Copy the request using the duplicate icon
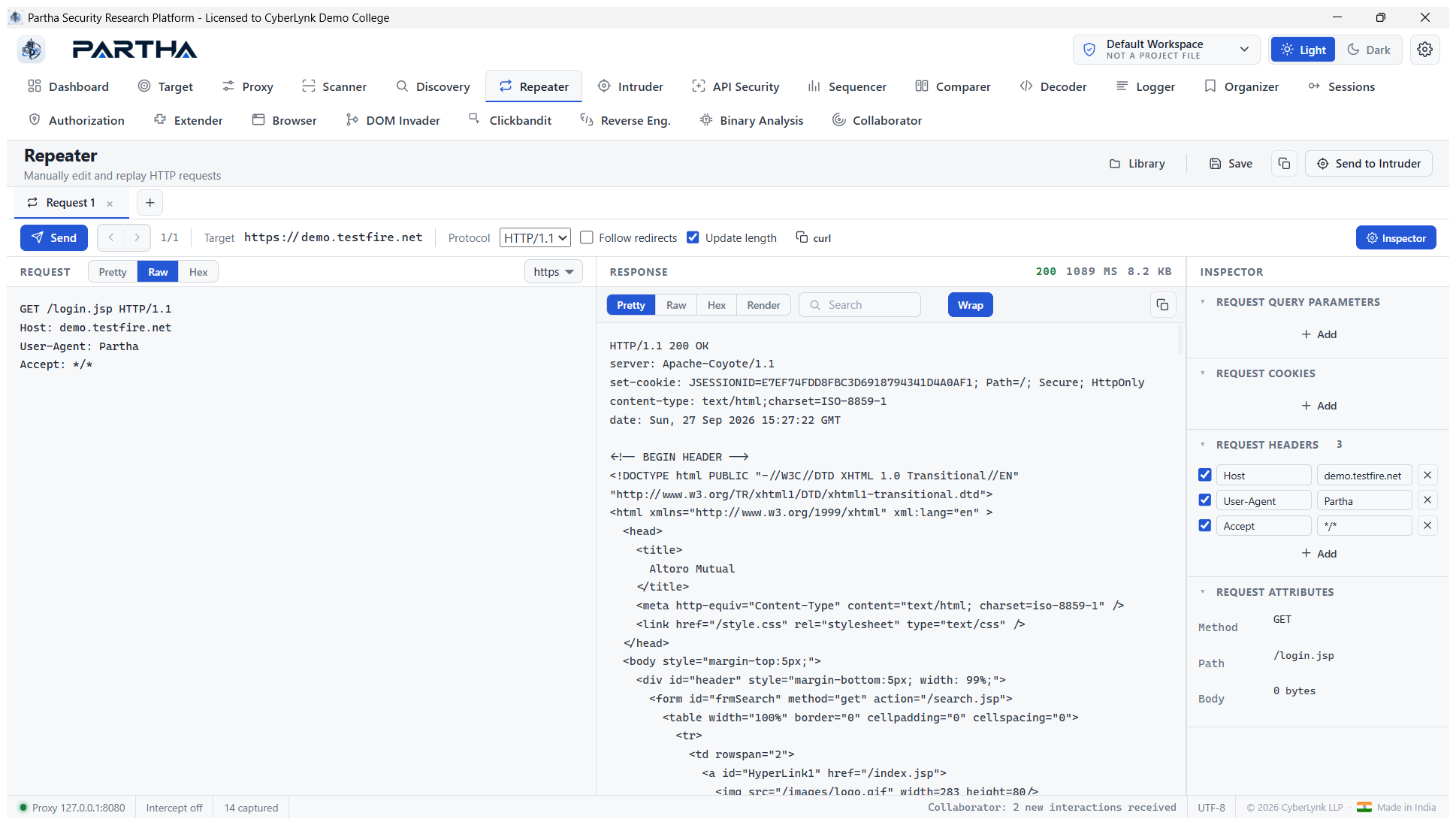Image resolution: width=1456 pixels, height=825 pixels. (x=1284, y=164)
